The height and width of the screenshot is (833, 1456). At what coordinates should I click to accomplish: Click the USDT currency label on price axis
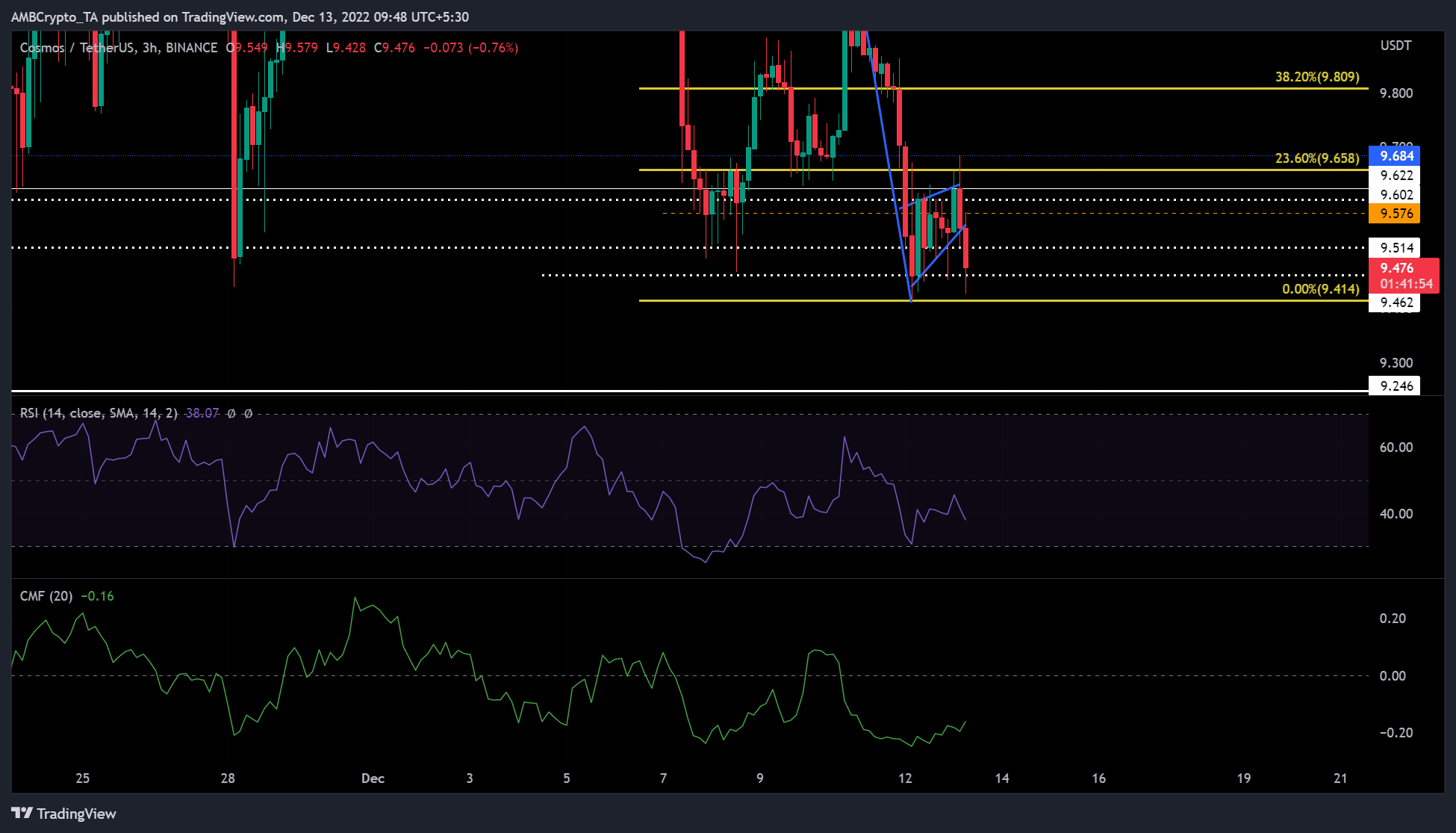coord(1396,46)
